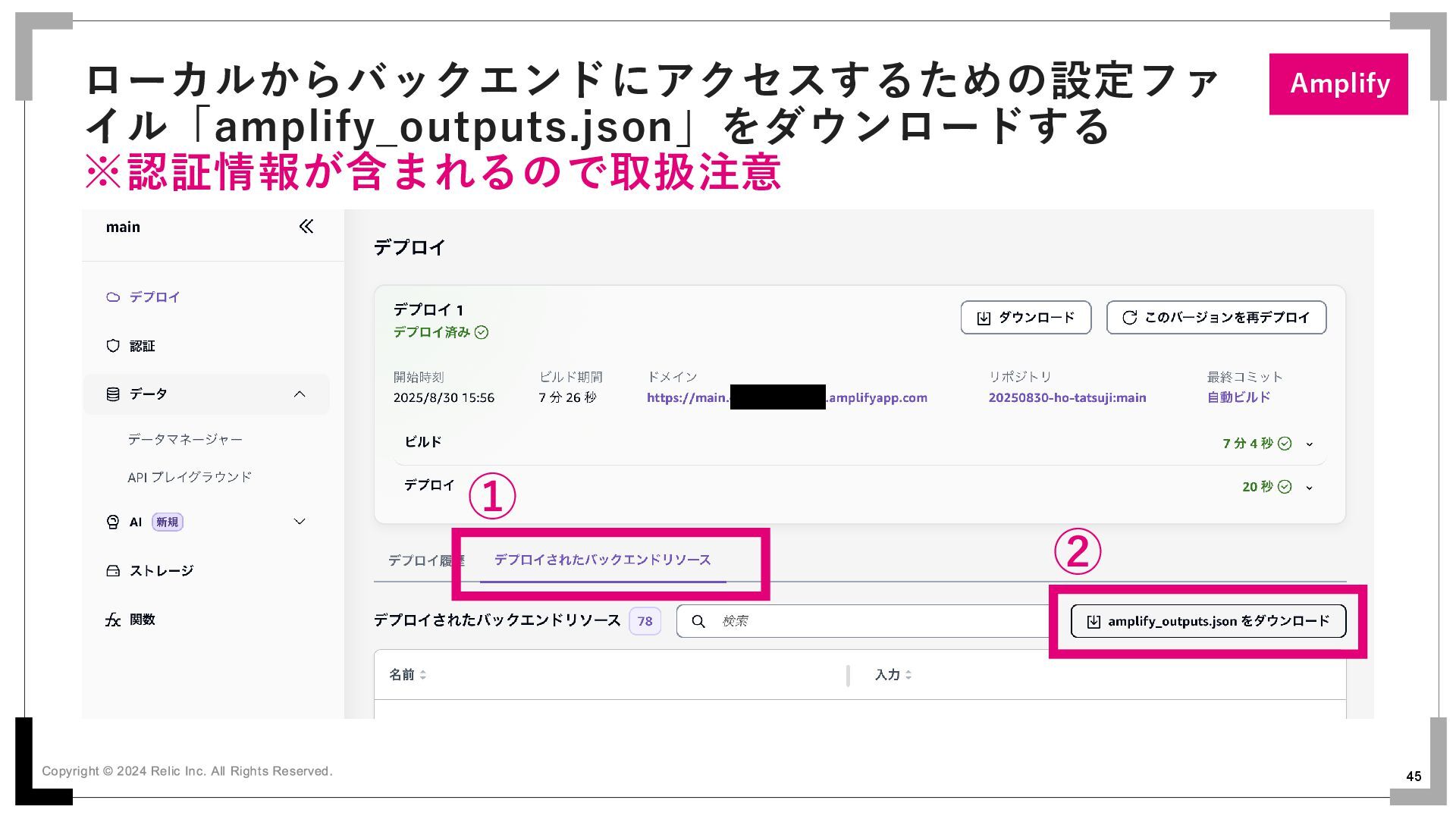Screen dimensions: 1456x819
Task: Click amplify_outputs.json をダウンロード button
Action: (x=1208, y=621)
